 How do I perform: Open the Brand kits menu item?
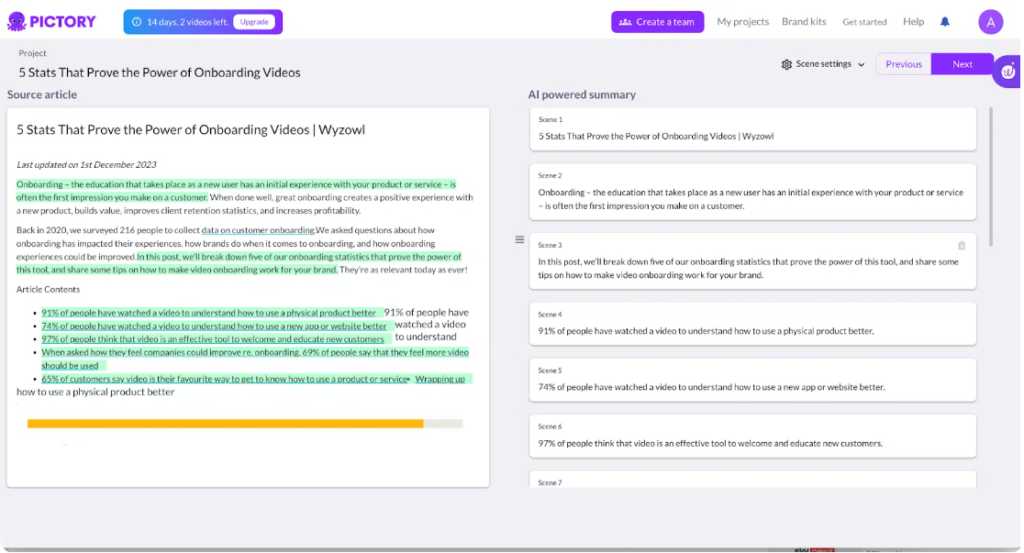[x=804, y=22]
